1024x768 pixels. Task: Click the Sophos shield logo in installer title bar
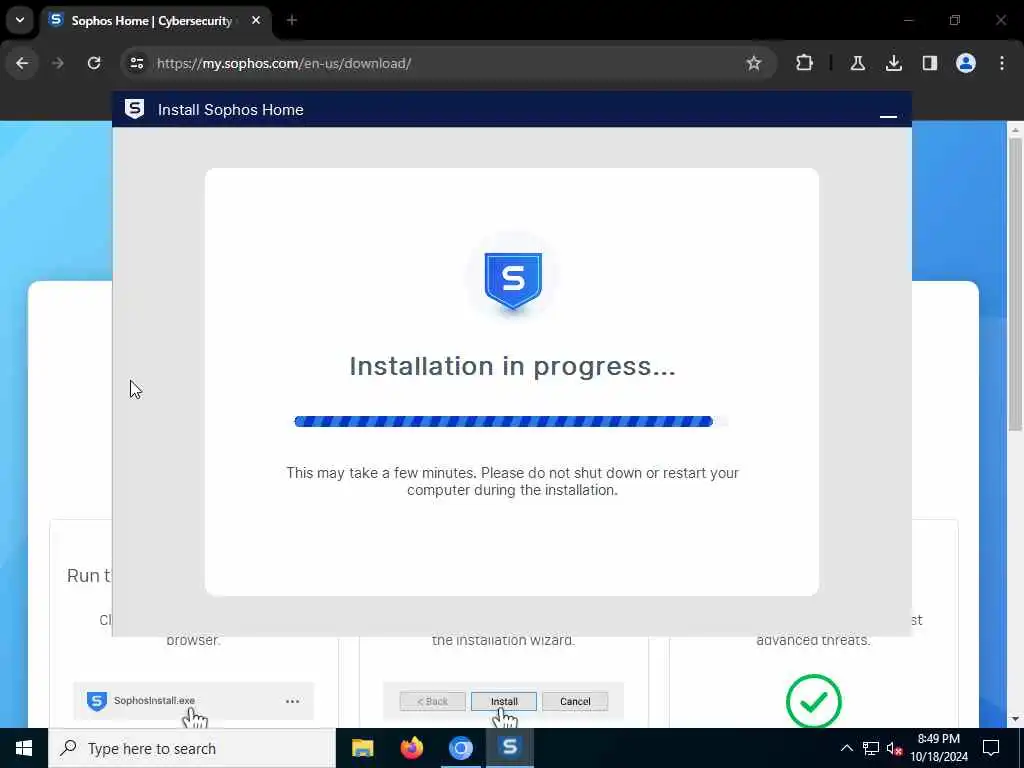coord(135,109)
